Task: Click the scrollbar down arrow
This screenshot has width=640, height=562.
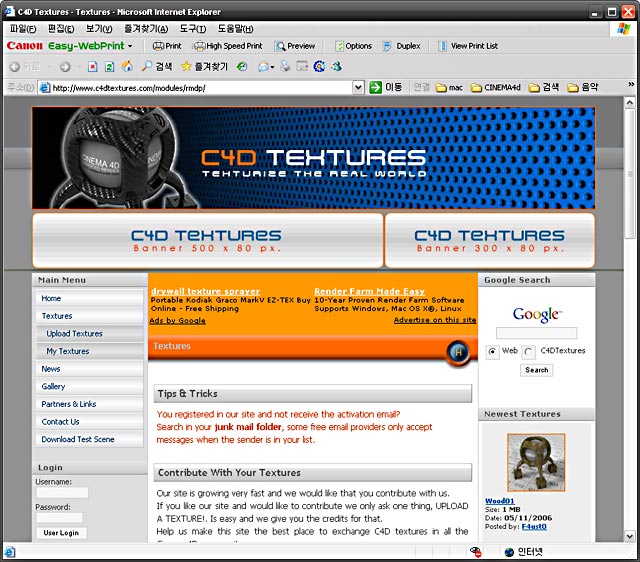Action: (x=629, y=536)
